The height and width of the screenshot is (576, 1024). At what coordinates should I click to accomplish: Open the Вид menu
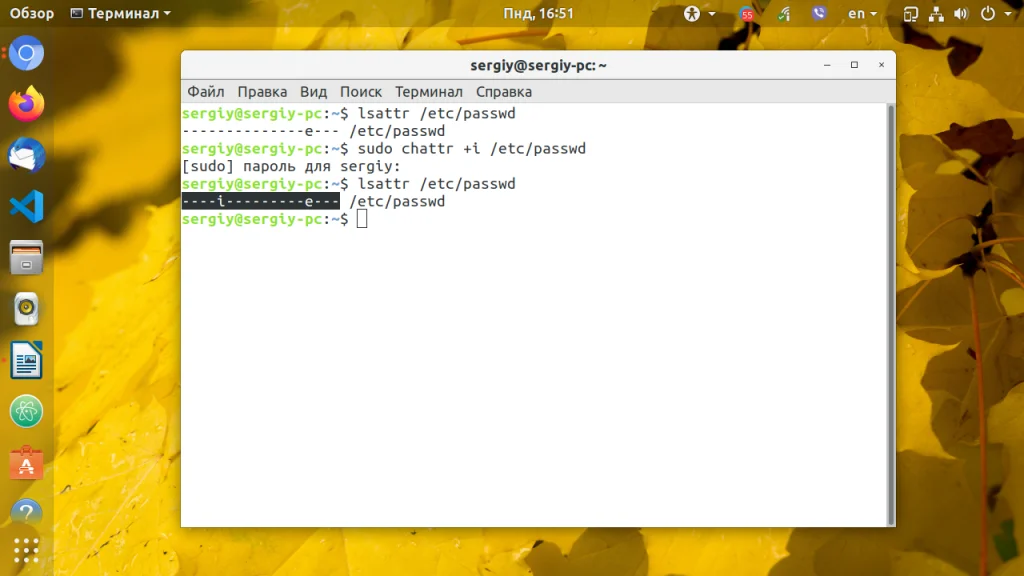(313, 91)
